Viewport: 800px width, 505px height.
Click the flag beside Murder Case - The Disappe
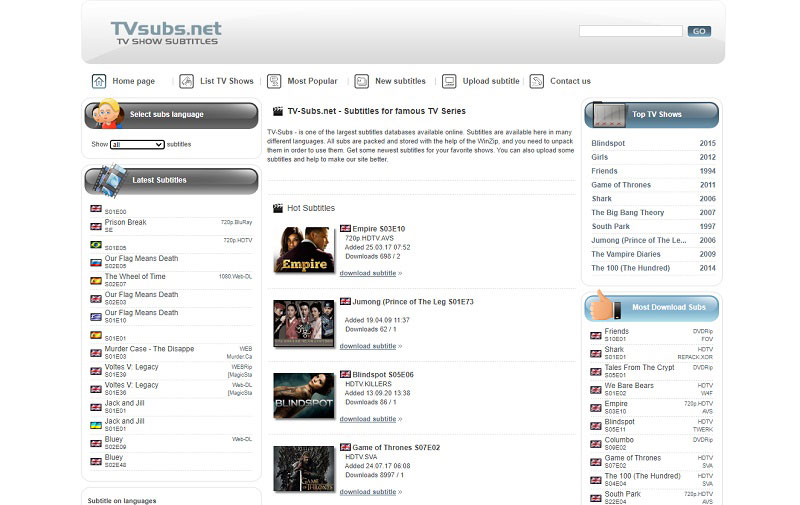pos(96,353)
